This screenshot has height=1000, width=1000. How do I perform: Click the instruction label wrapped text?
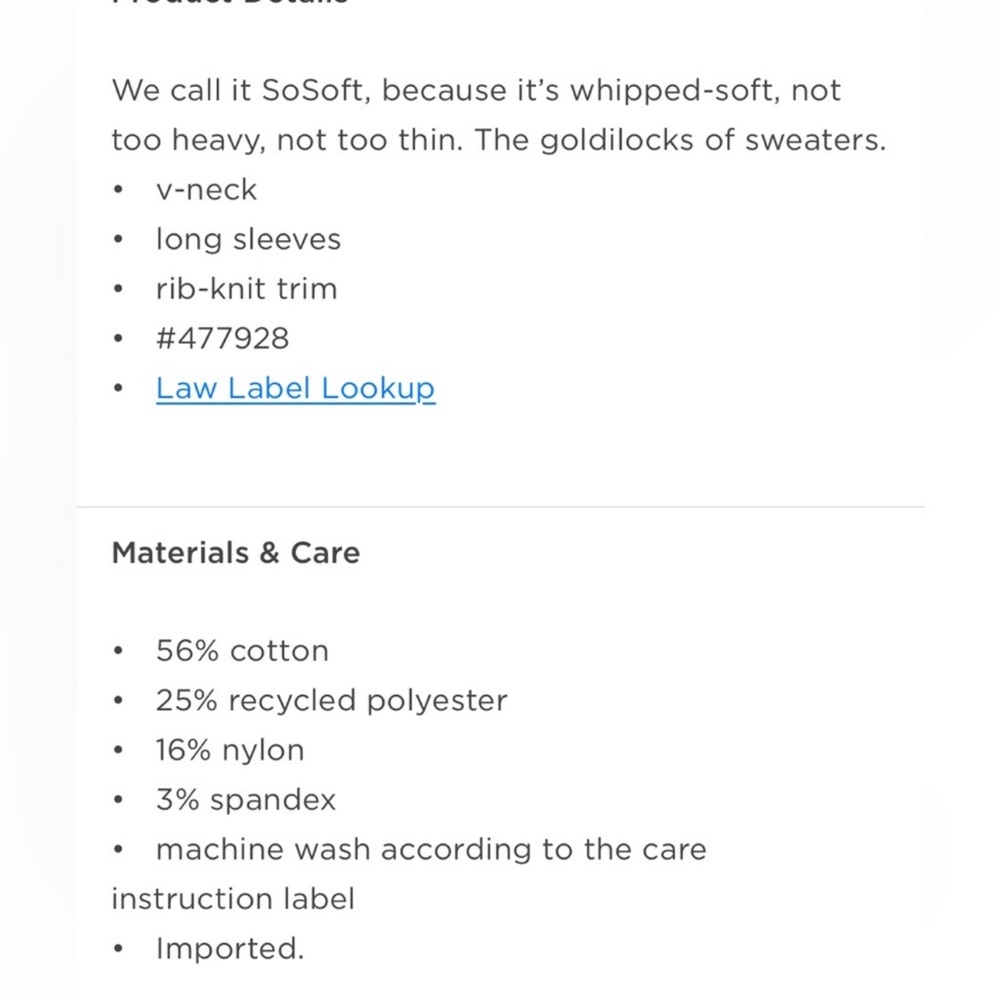(x=233, y=899)
